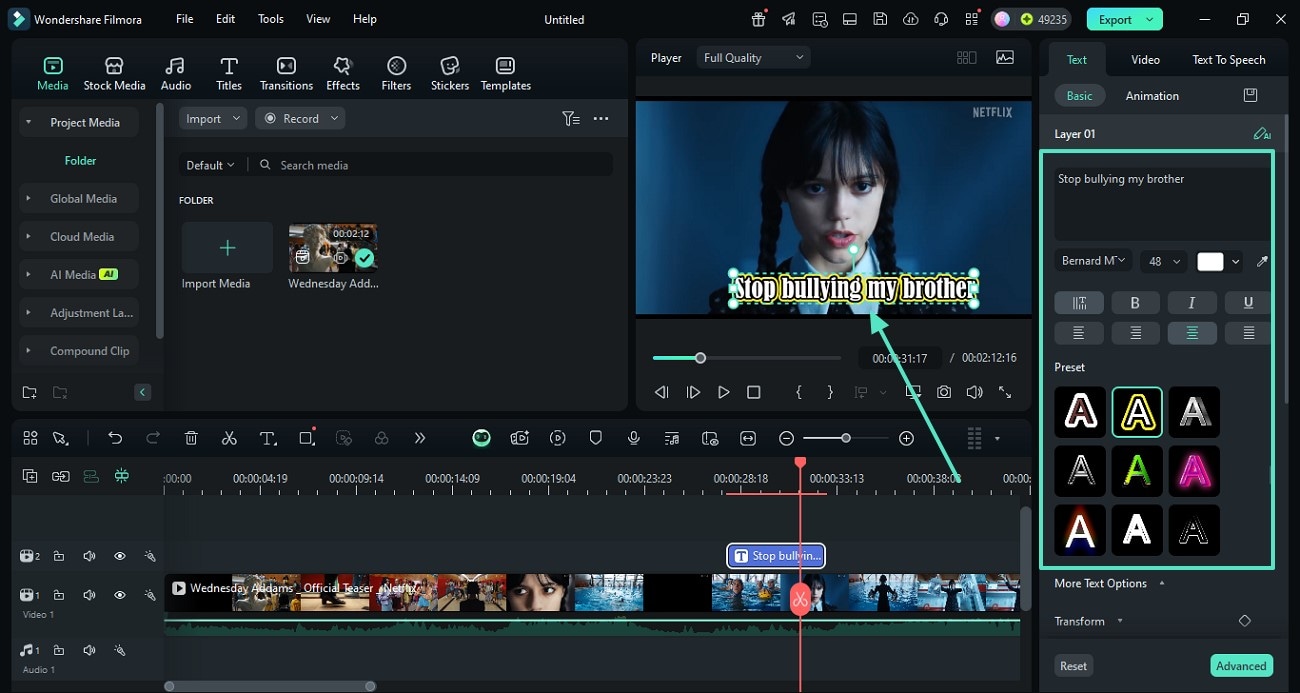This screenshot has height=693, width=1300.
Task: Open the Titles tab
Action: (x=229, y=73)
